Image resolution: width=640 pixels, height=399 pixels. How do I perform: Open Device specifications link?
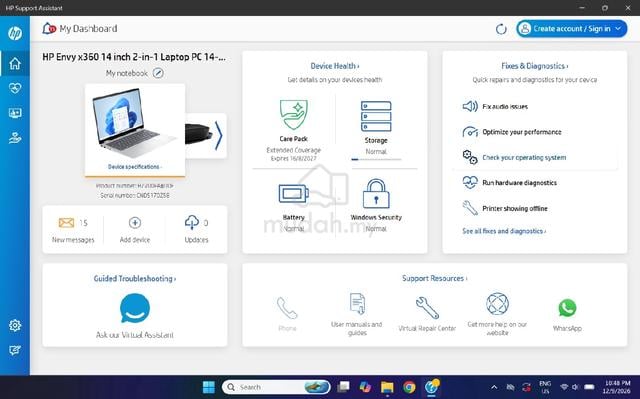(x=135, y=167)
